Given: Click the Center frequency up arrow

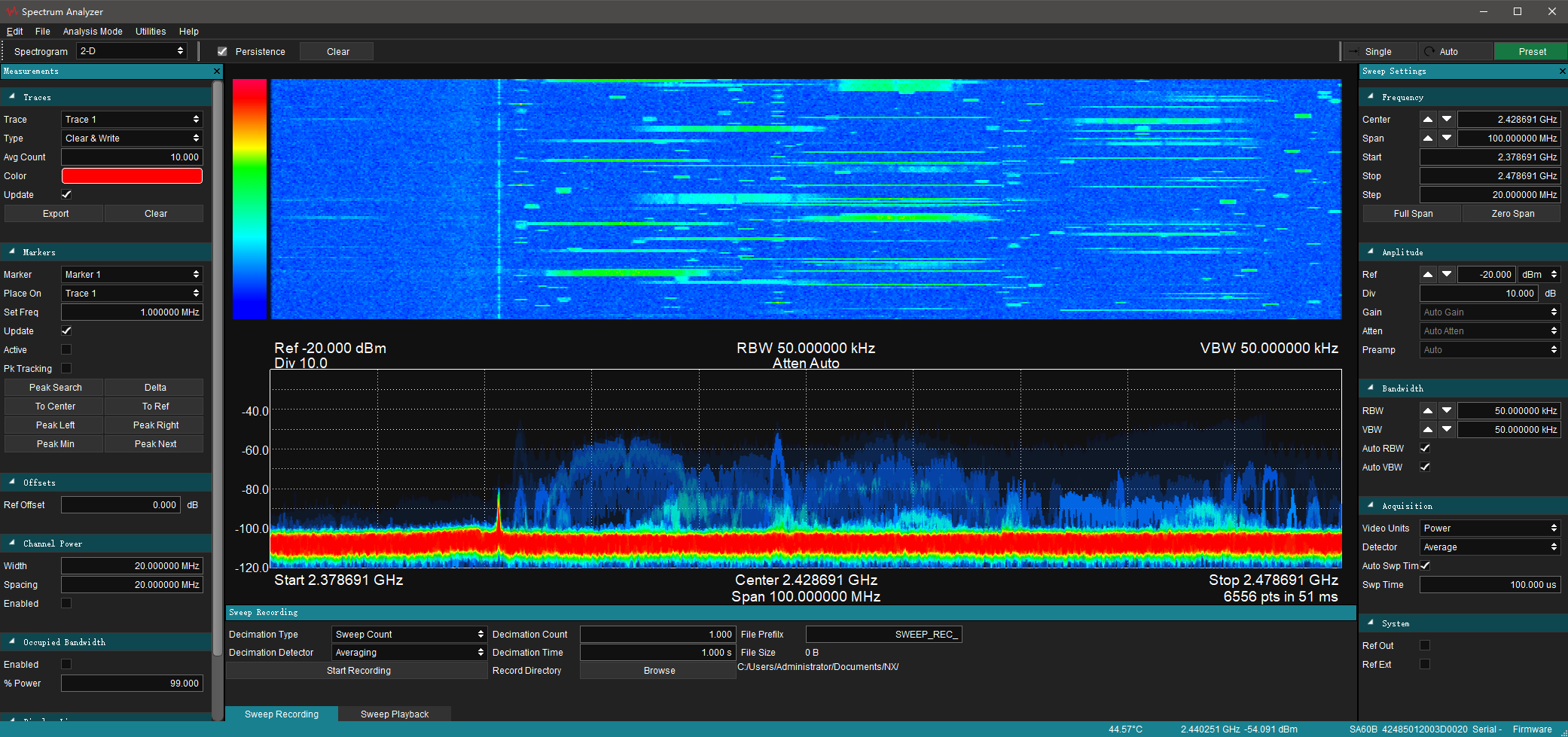Looking at the screenshot, I should click(x=1427, y=120).
